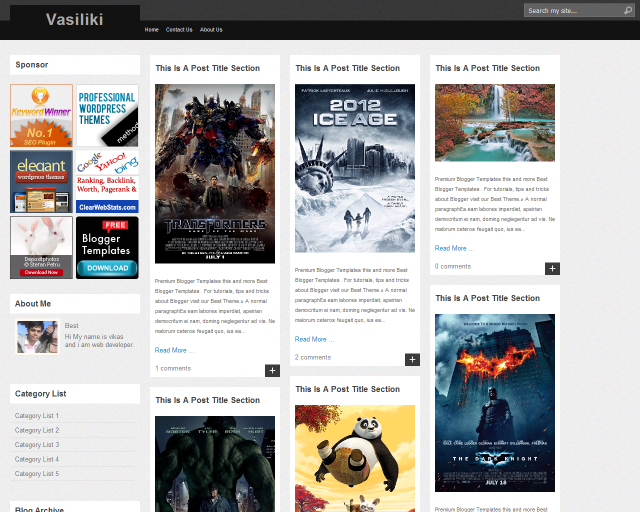
Task: Click the Blog Archive widget heading
Action: tap(40, 509)
